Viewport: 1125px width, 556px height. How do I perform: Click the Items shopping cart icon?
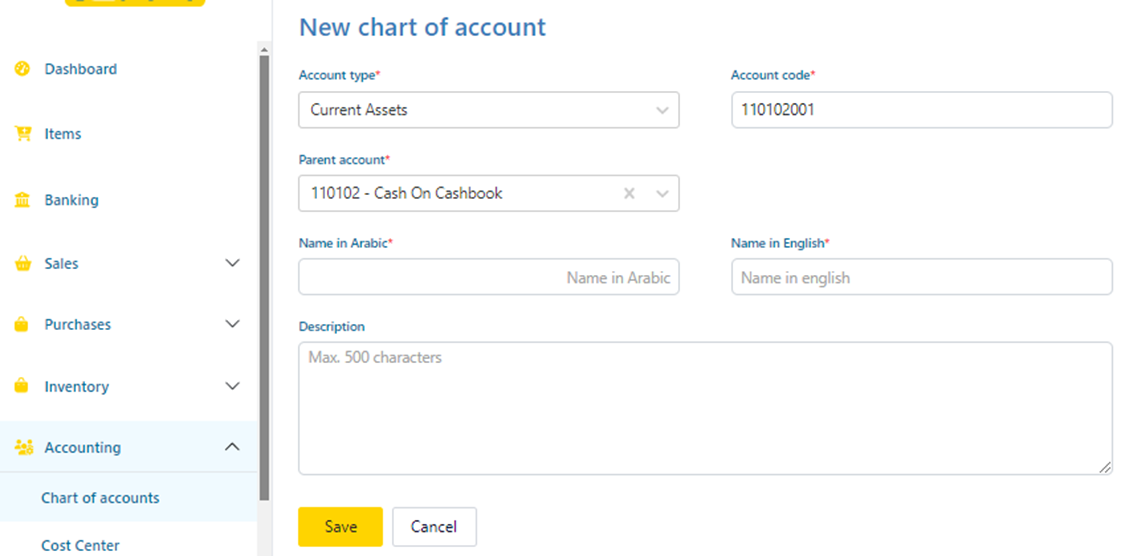click(22, 134)
